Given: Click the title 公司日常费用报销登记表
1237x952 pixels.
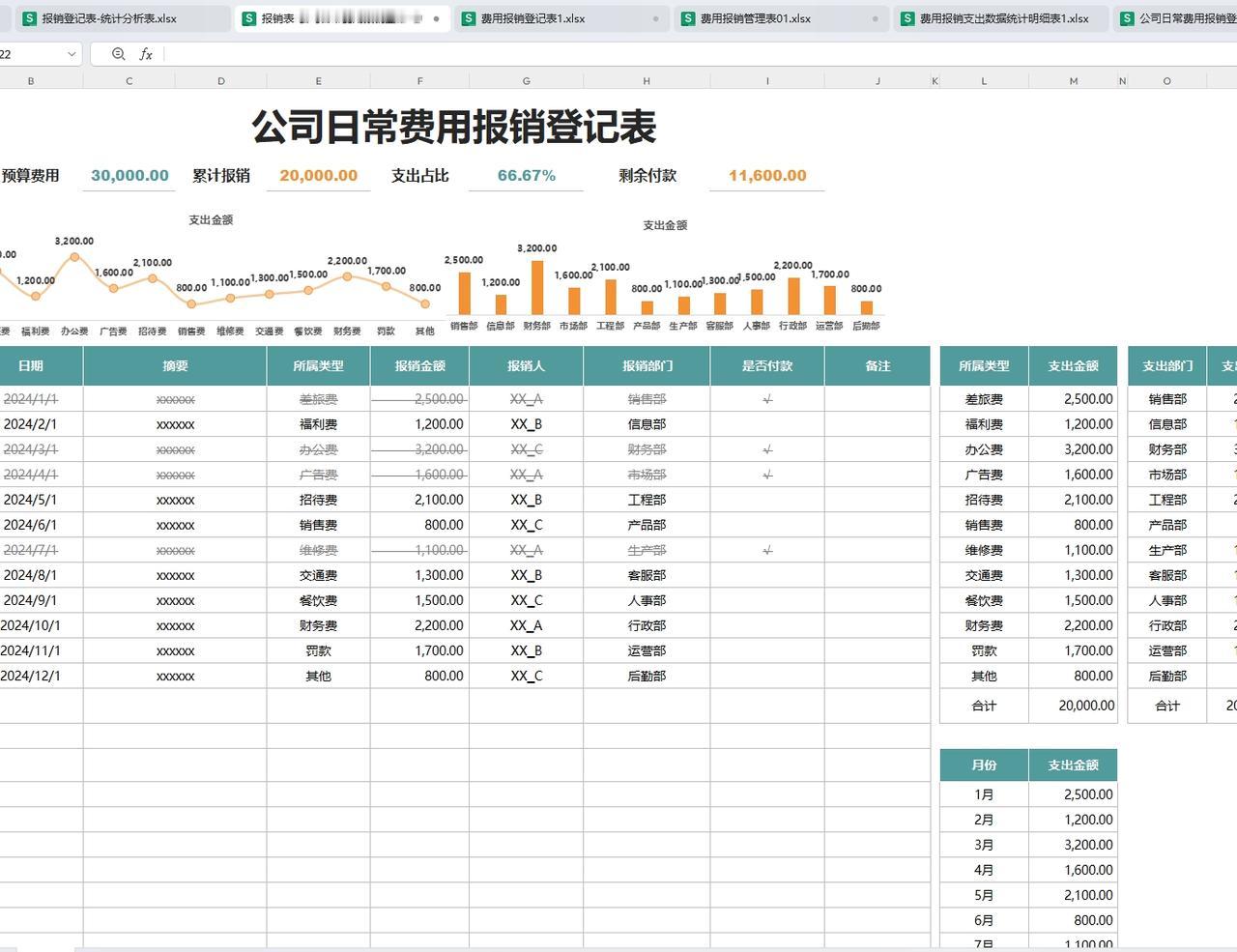Looking at the screenshot, I should (x=454, y=127).
